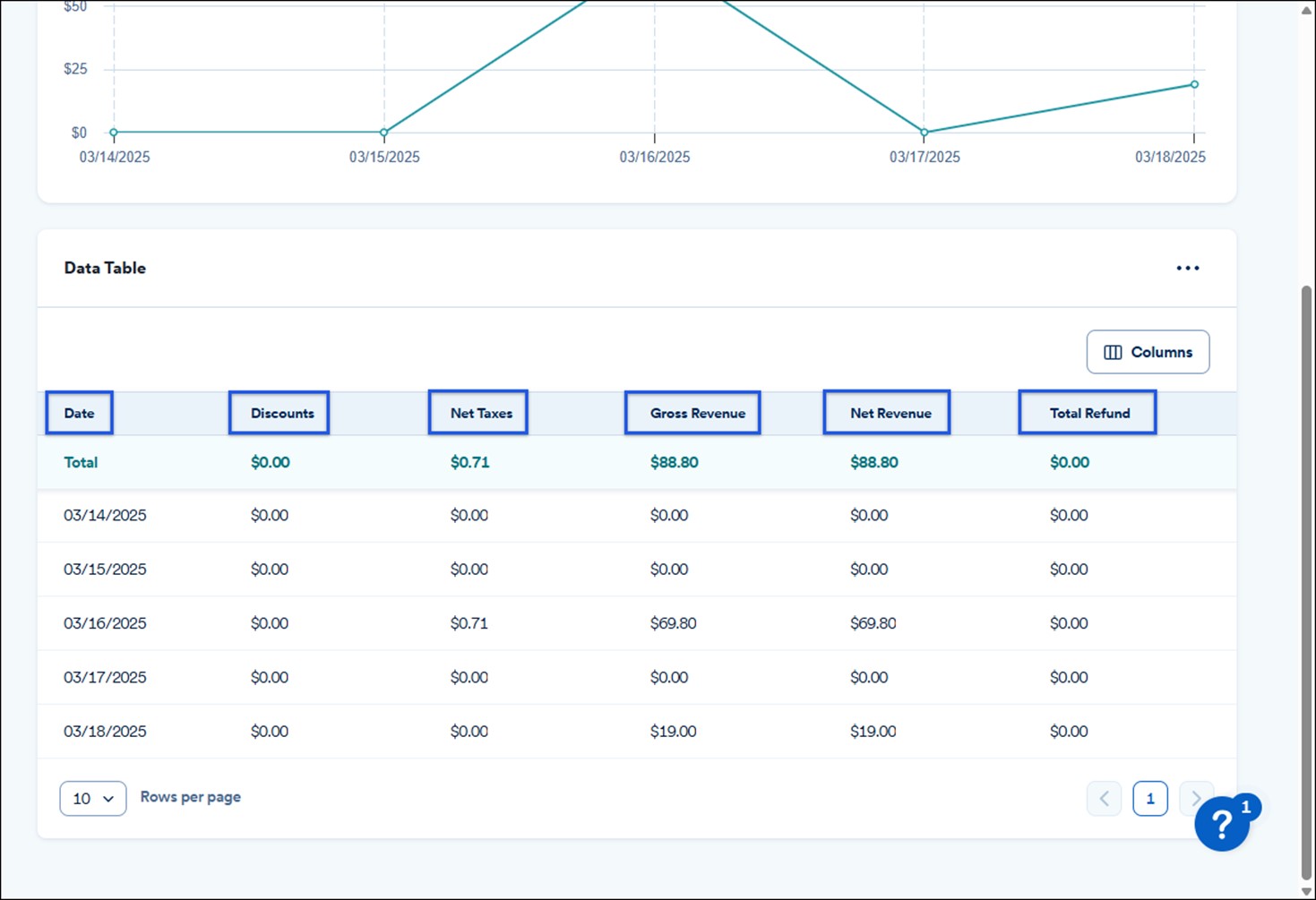
Task: Click the chart data point for 03/18/2025
Action: tap(1192, 82)
